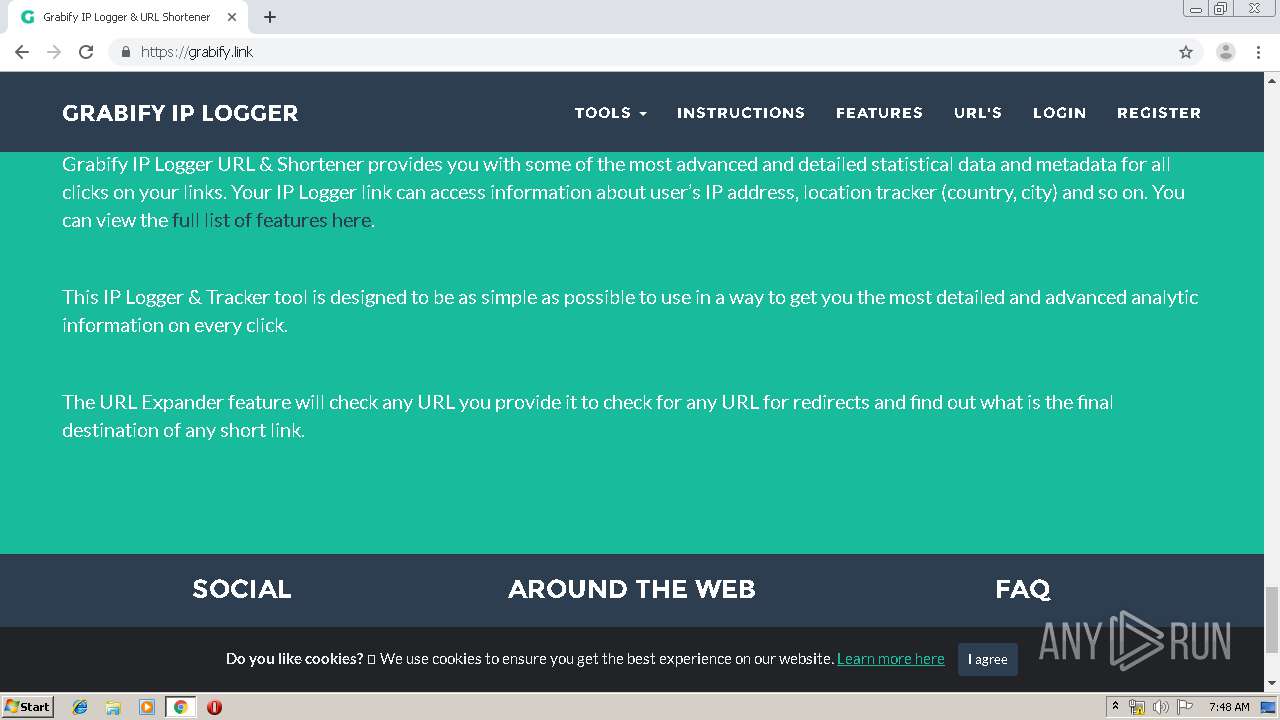Open the Chrome three-dot menu
The height and width of the screenshot is (720, 1280).
click(x=1258, y=52)
